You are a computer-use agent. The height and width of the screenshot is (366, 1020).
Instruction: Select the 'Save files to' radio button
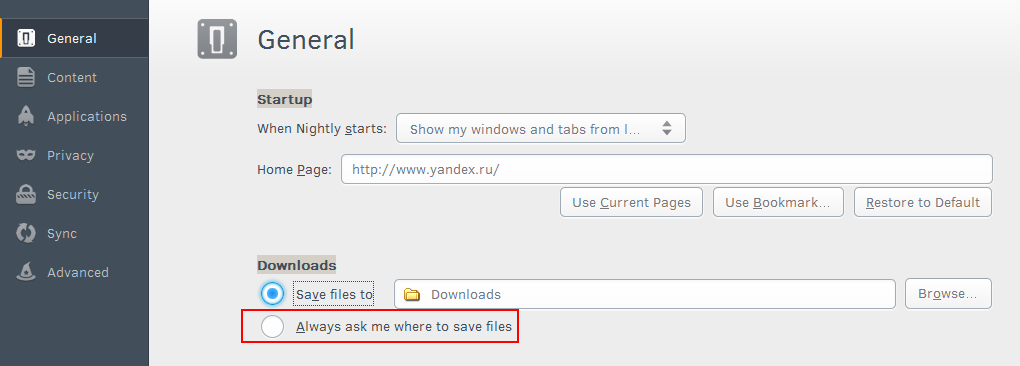coord(273,294)
